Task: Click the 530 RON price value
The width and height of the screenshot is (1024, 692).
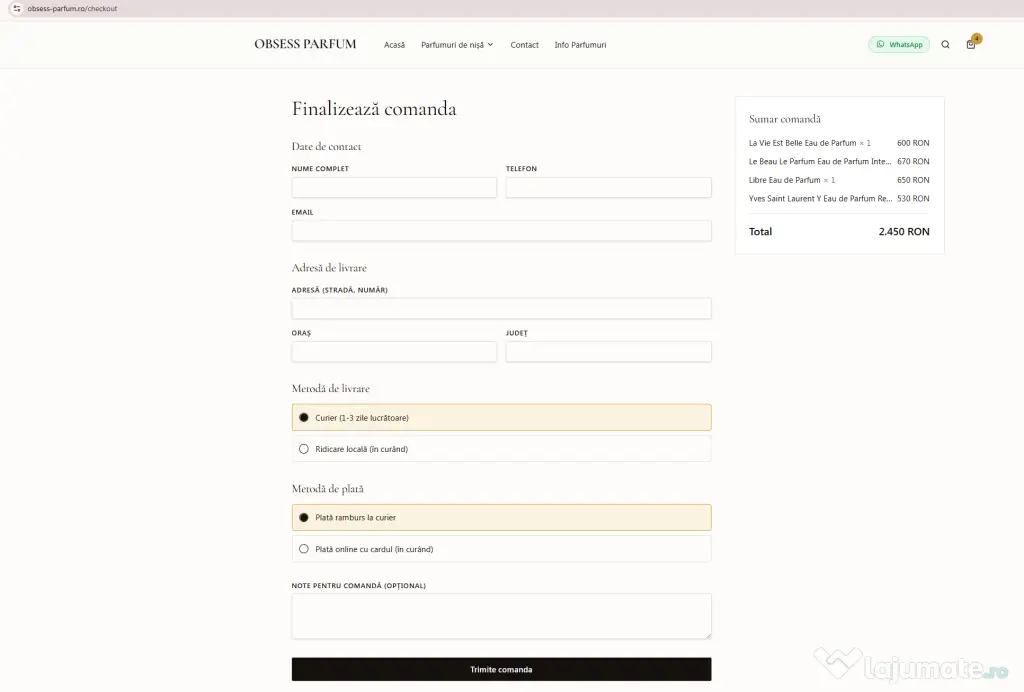Action: [913, 198]
